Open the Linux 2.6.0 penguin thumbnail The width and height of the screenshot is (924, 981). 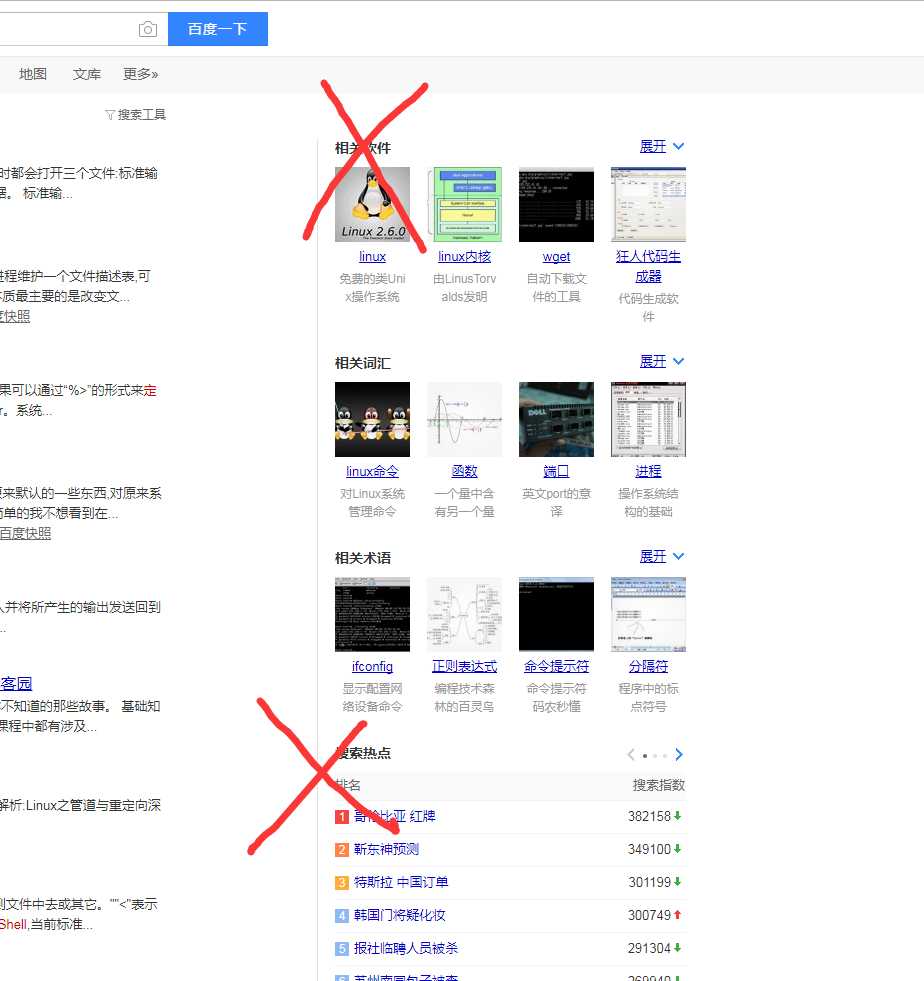click(x=372, y=205)
